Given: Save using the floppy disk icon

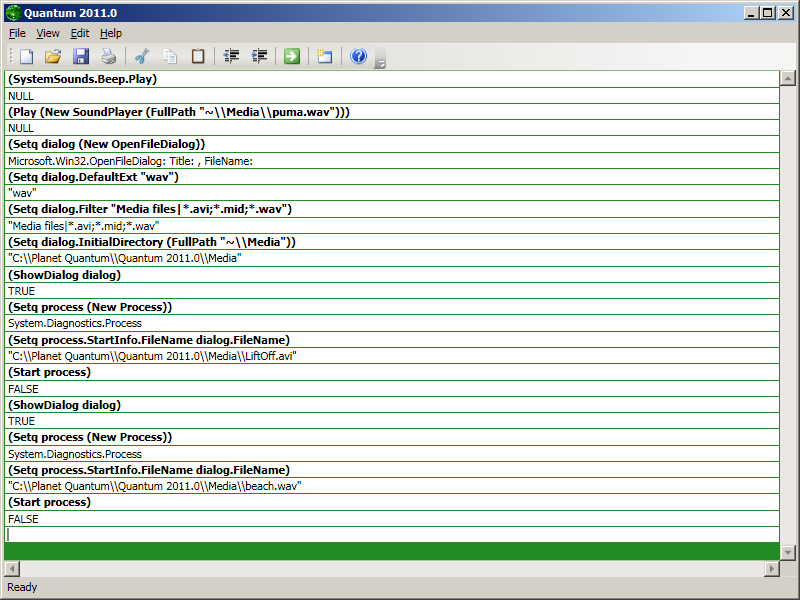Looking at the screenshot, I should [x=81, y=56].
